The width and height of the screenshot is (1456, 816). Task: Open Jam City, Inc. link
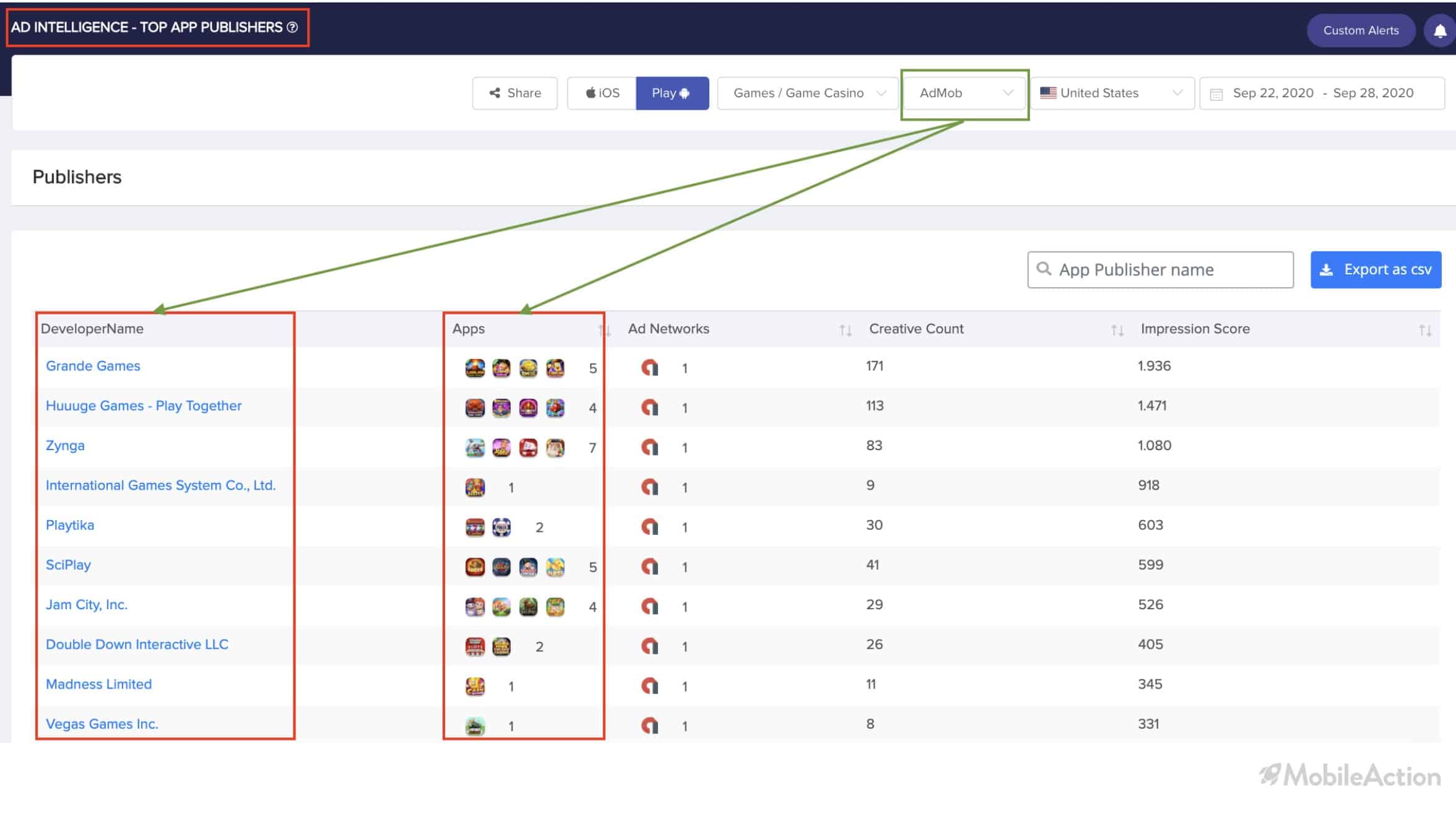87,605
